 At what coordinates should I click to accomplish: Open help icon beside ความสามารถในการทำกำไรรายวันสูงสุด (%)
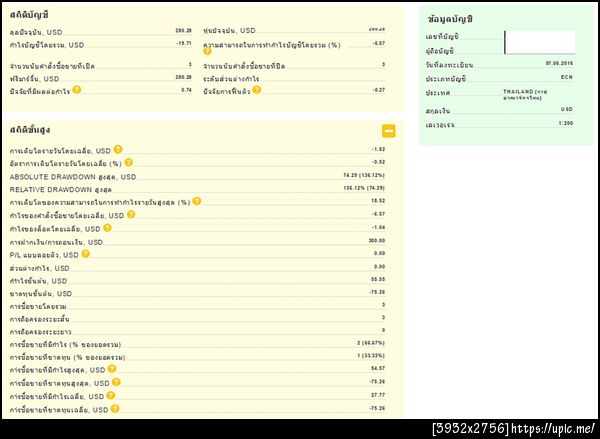197,201
